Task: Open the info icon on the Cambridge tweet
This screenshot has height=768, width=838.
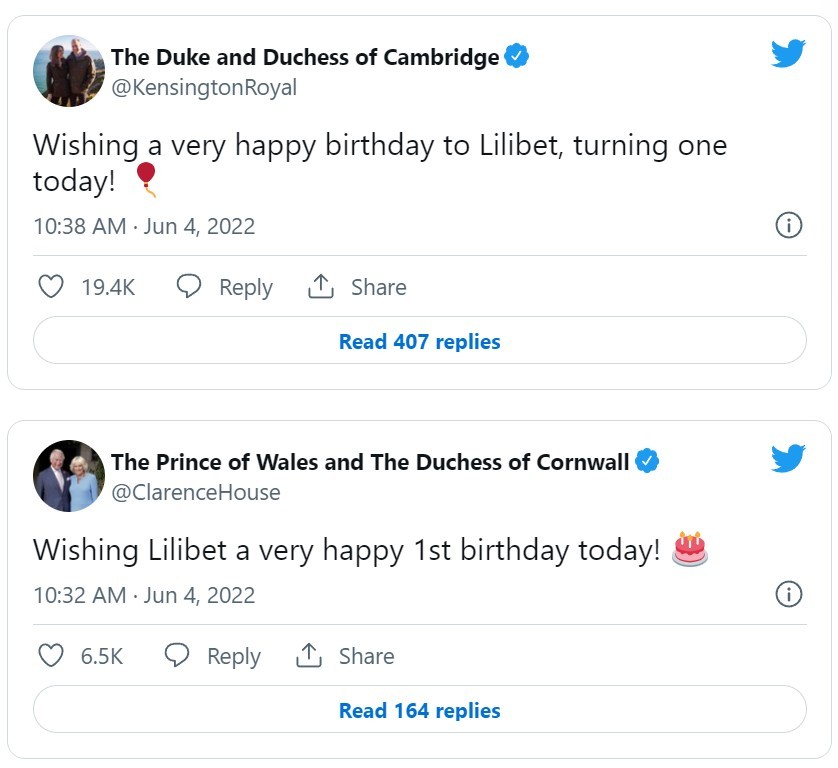Action: coord(789,225)
